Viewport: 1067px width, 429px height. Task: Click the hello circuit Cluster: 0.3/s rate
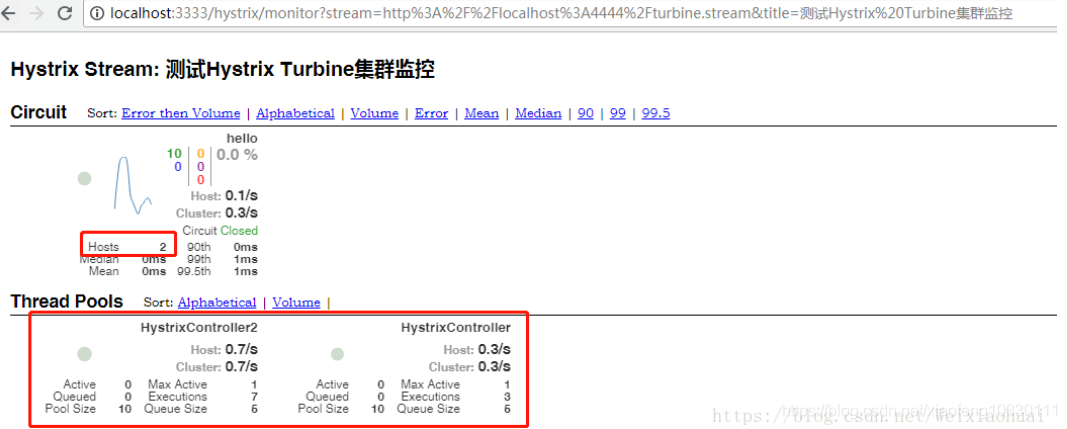tap(217, 213)
